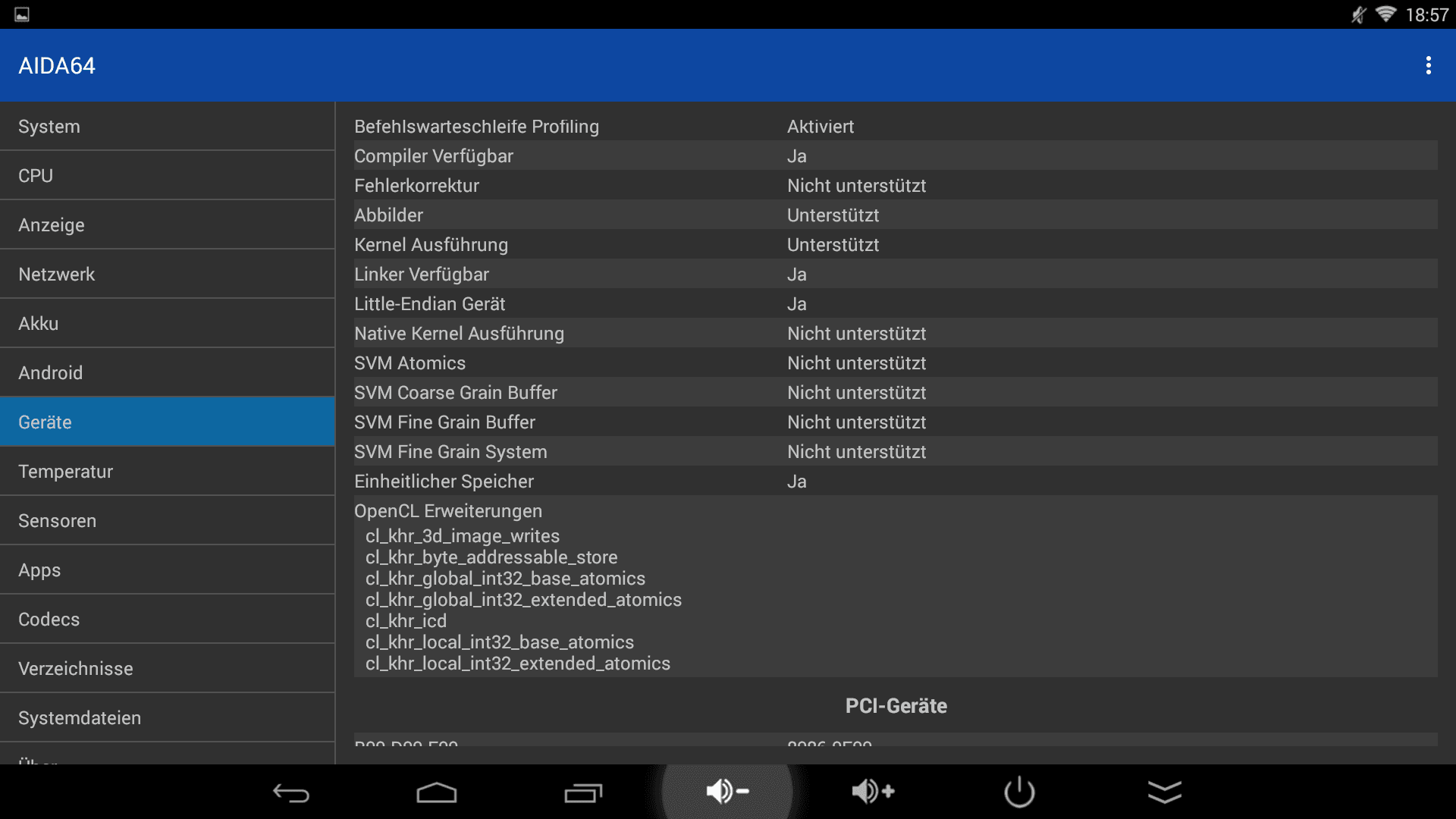Raise volume with speaker plus icon
This screenshot has height=819, width=1456.
[x=873, y=791]
